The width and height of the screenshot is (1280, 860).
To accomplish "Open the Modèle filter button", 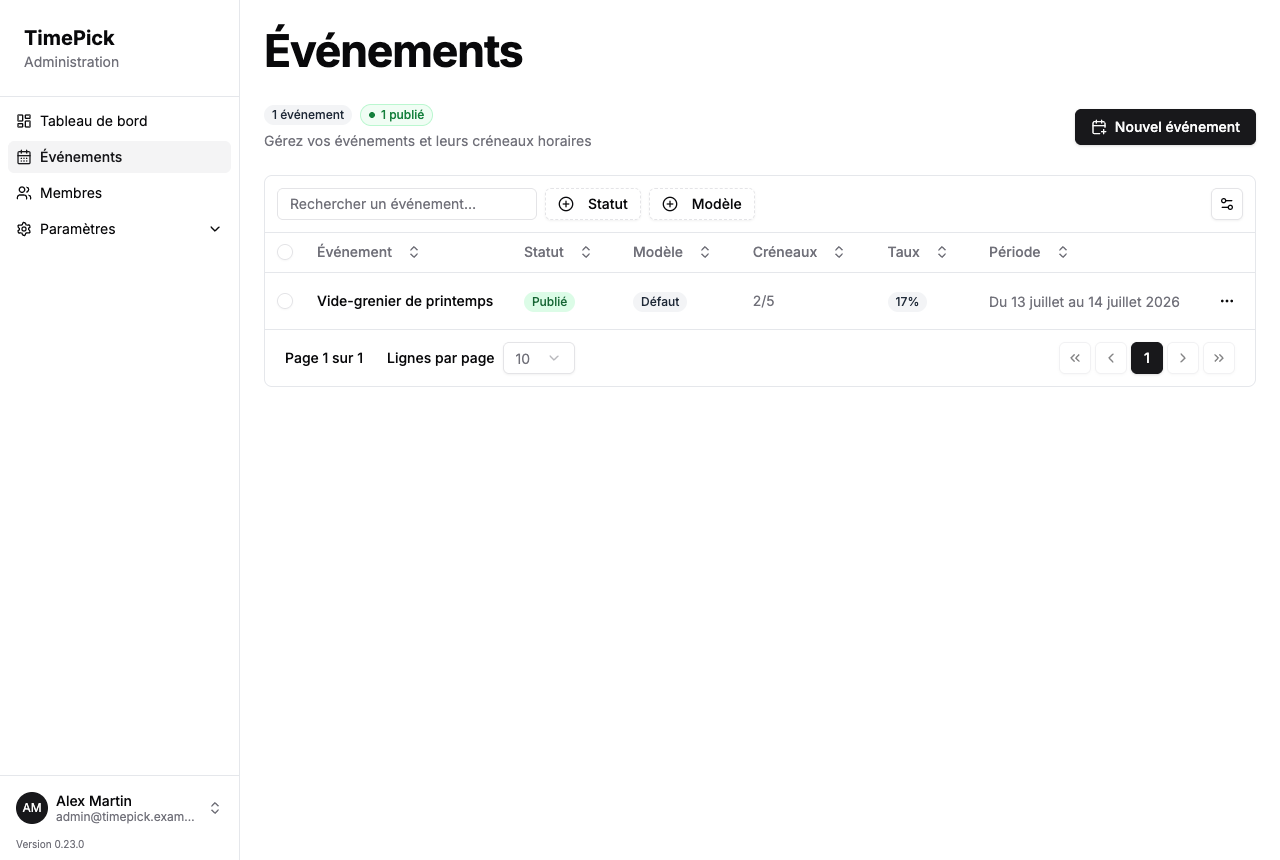I will click(x=702, y=204).
